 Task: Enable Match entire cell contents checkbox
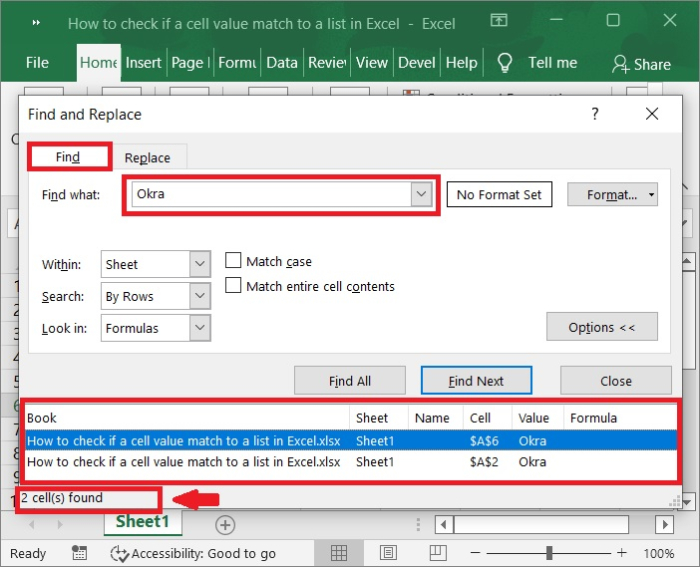click(233, 285)
